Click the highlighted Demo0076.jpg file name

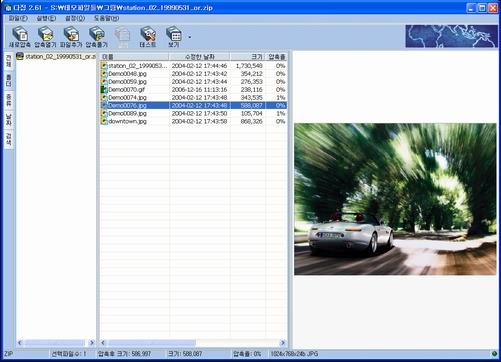(127, 105)
